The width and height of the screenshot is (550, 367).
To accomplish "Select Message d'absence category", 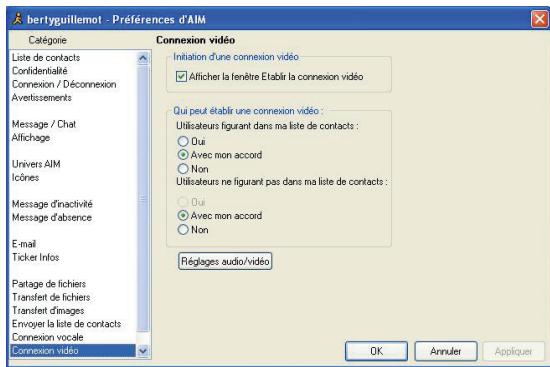I will [x=52, y=218].
